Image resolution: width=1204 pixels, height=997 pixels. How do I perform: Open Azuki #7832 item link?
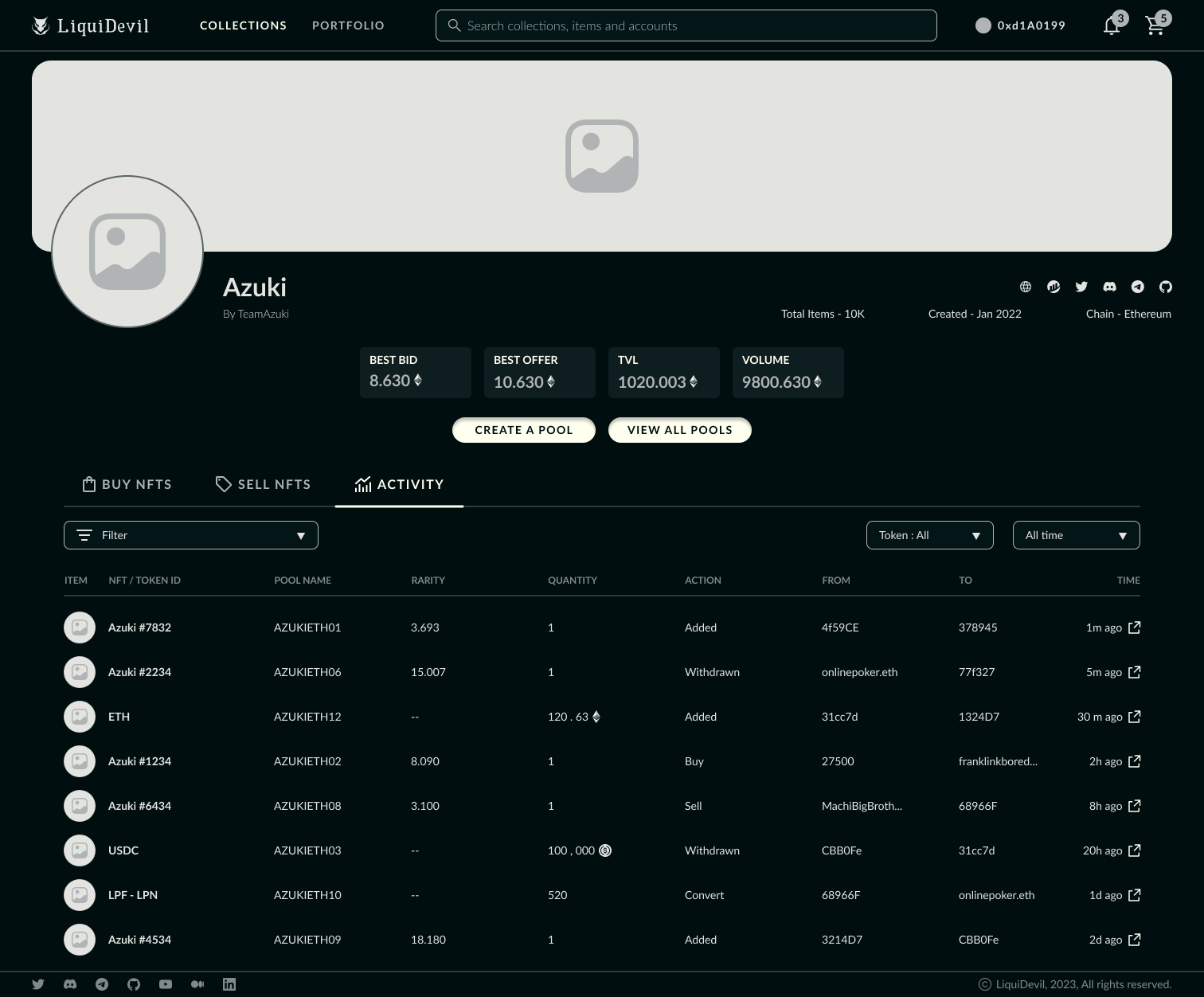[139, 628]
